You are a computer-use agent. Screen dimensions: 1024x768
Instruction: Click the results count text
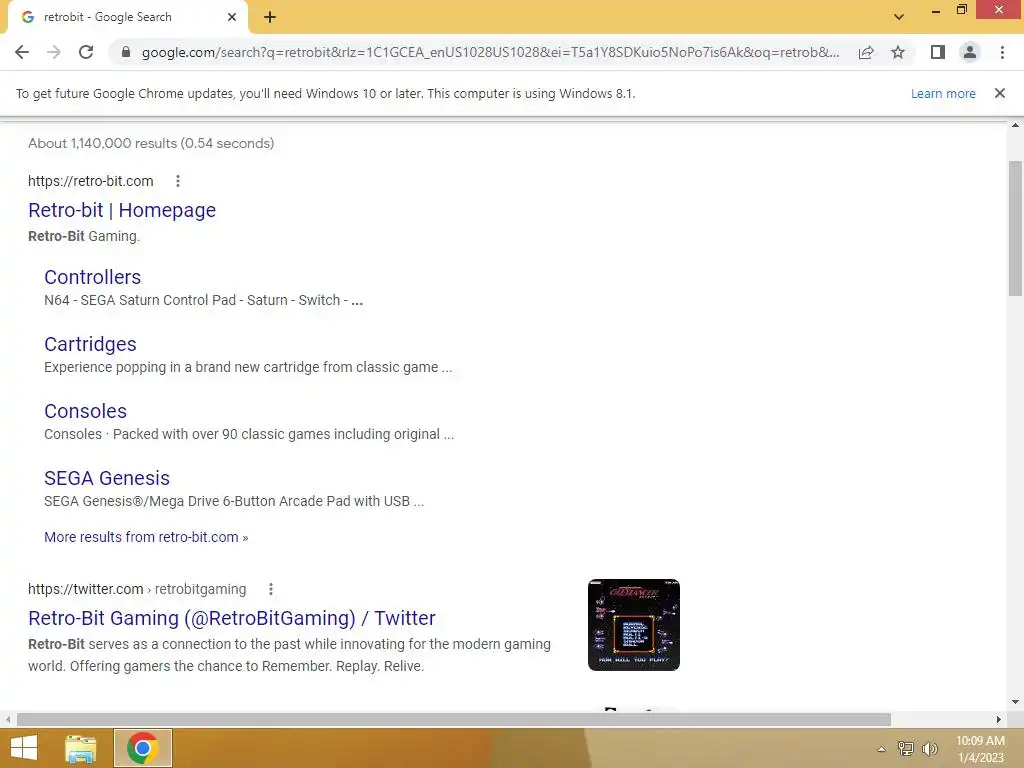151,143
